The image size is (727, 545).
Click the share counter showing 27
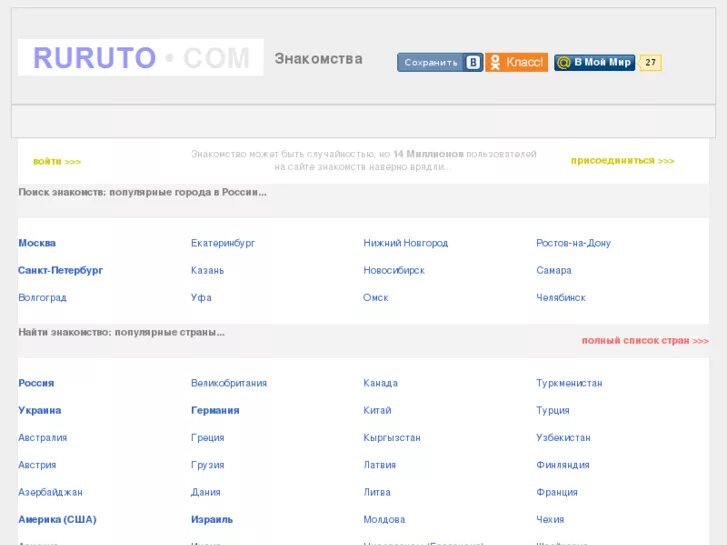coord(650,62)
